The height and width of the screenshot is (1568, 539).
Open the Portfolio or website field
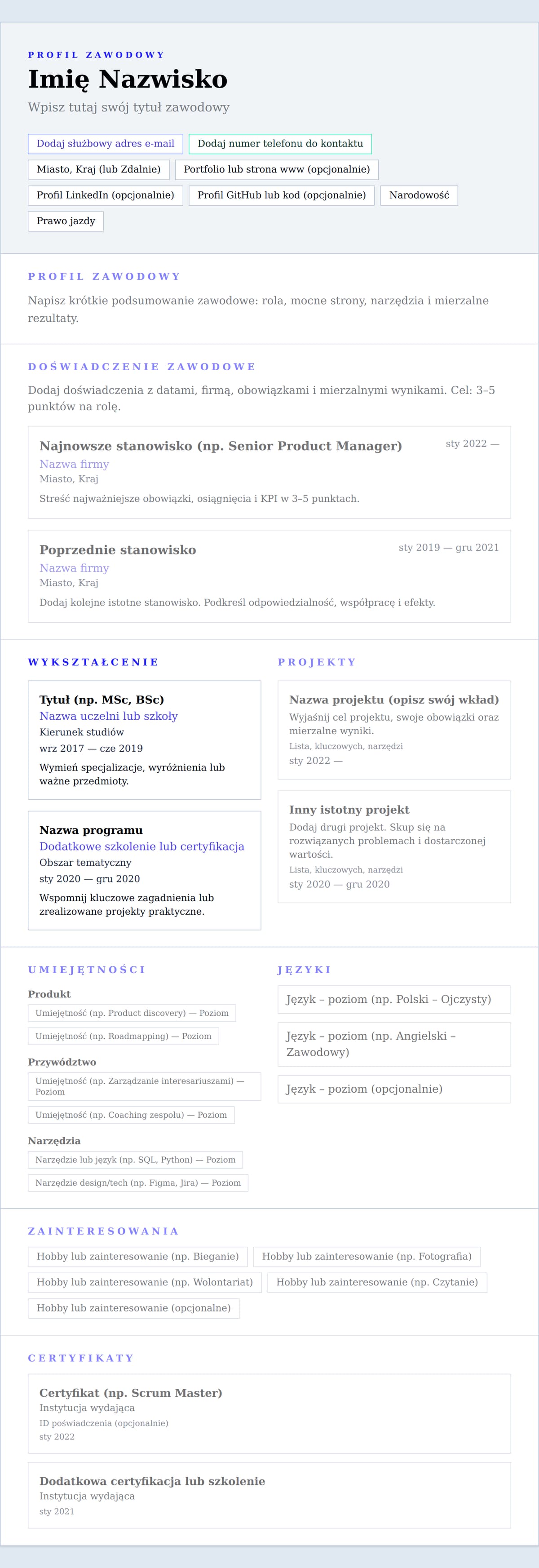coord(277,169)
